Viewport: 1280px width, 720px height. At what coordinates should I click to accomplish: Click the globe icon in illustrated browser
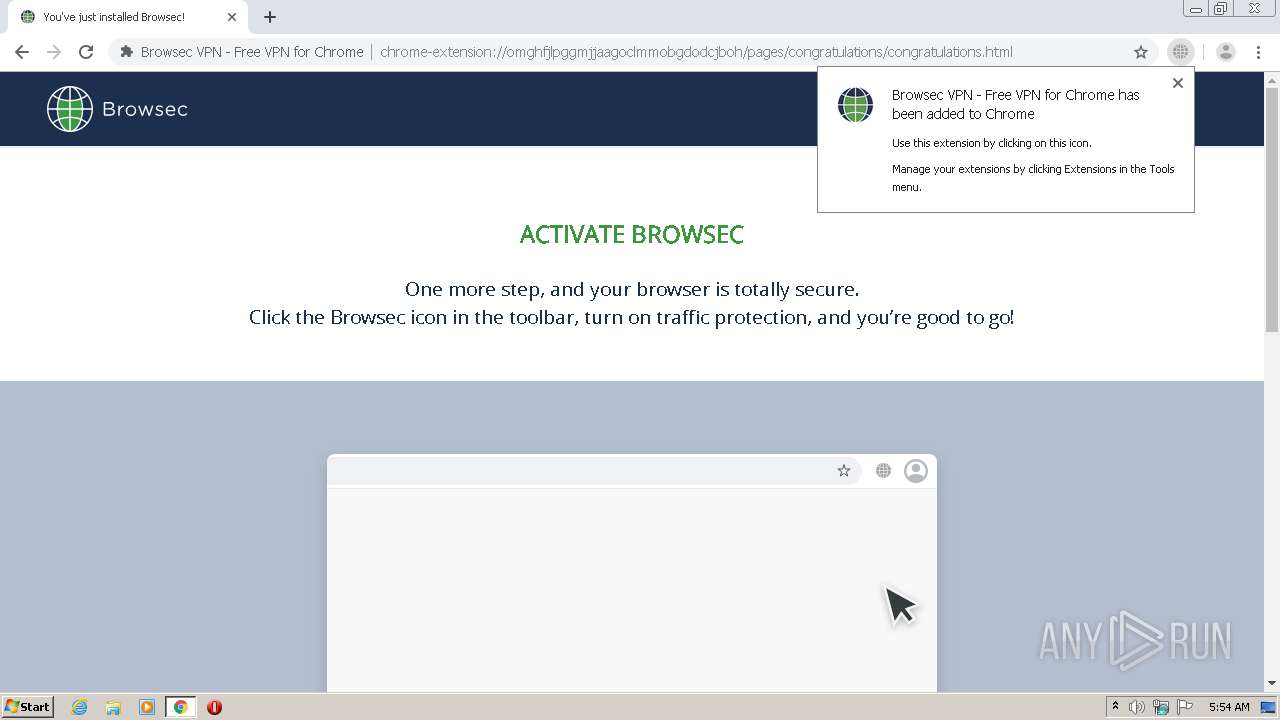[x=883, y=471]
